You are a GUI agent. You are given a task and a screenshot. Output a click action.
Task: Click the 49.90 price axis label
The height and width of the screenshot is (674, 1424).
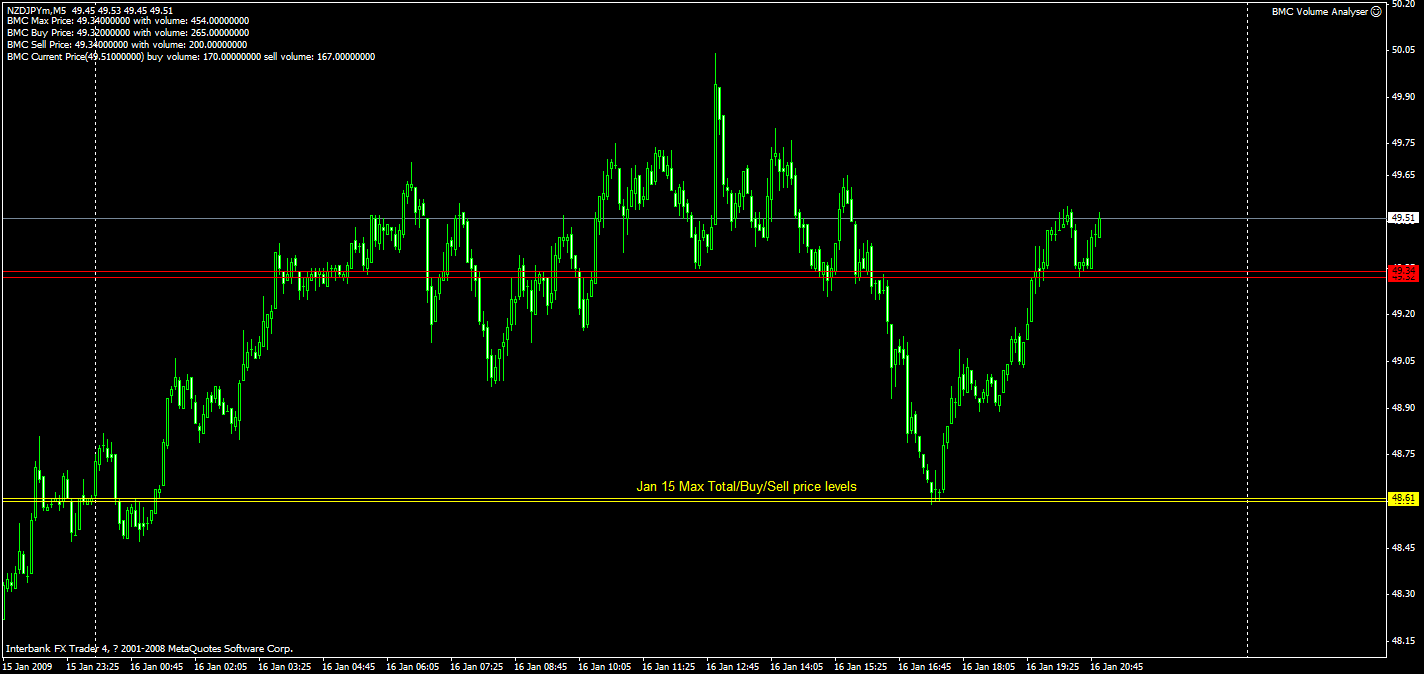(x=1402, y=97)
